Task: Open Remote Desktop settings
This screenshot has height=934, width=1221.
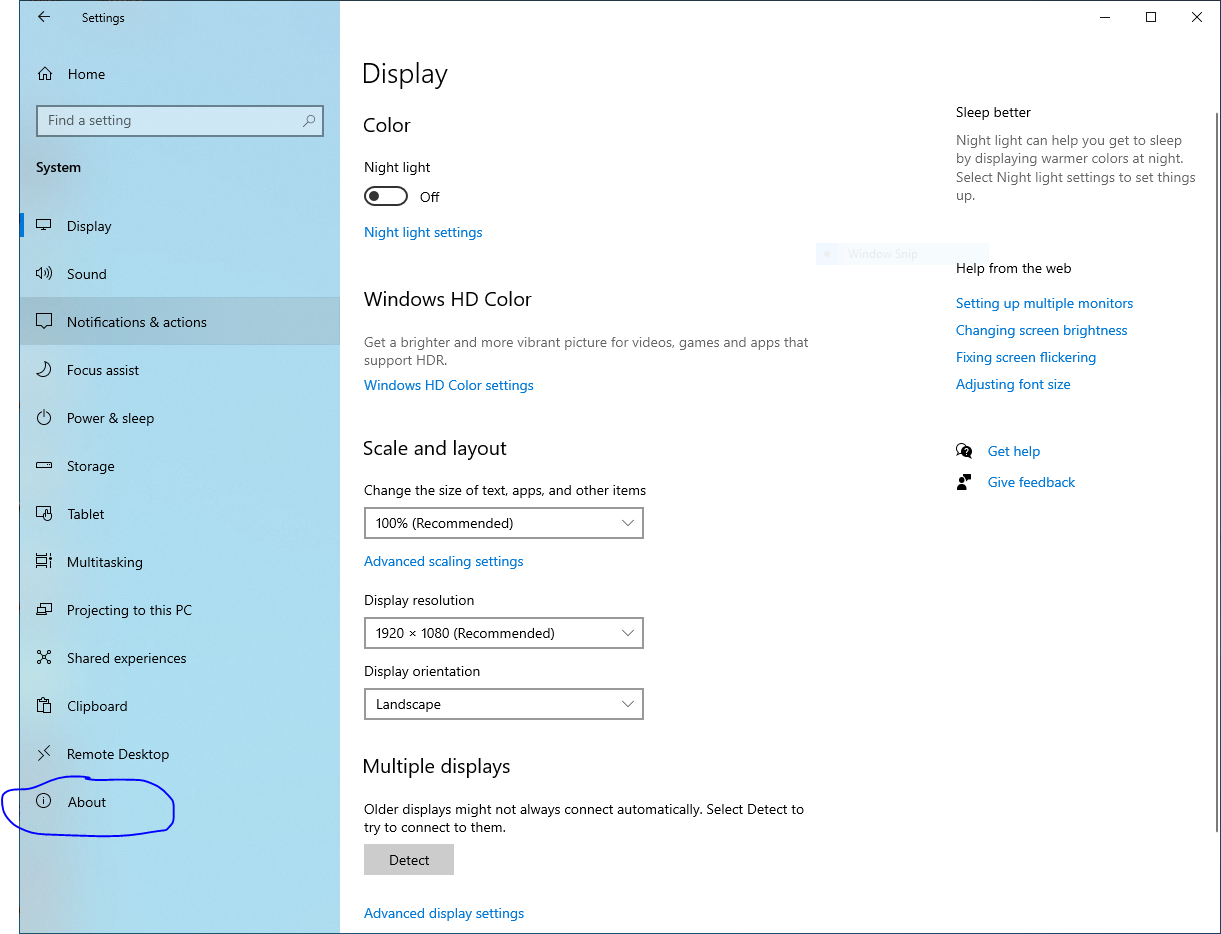Action: pyautogui.click(x=180, y=754)
